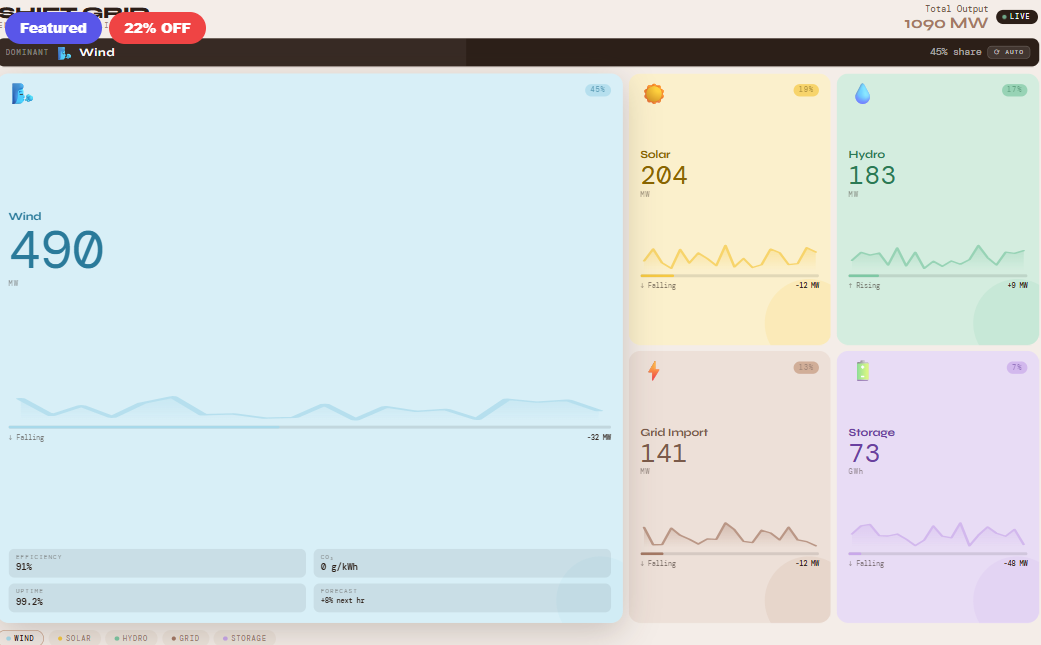Switch to the HYDRO tab
1041x645 pixels.
click(x=131, y=637)
